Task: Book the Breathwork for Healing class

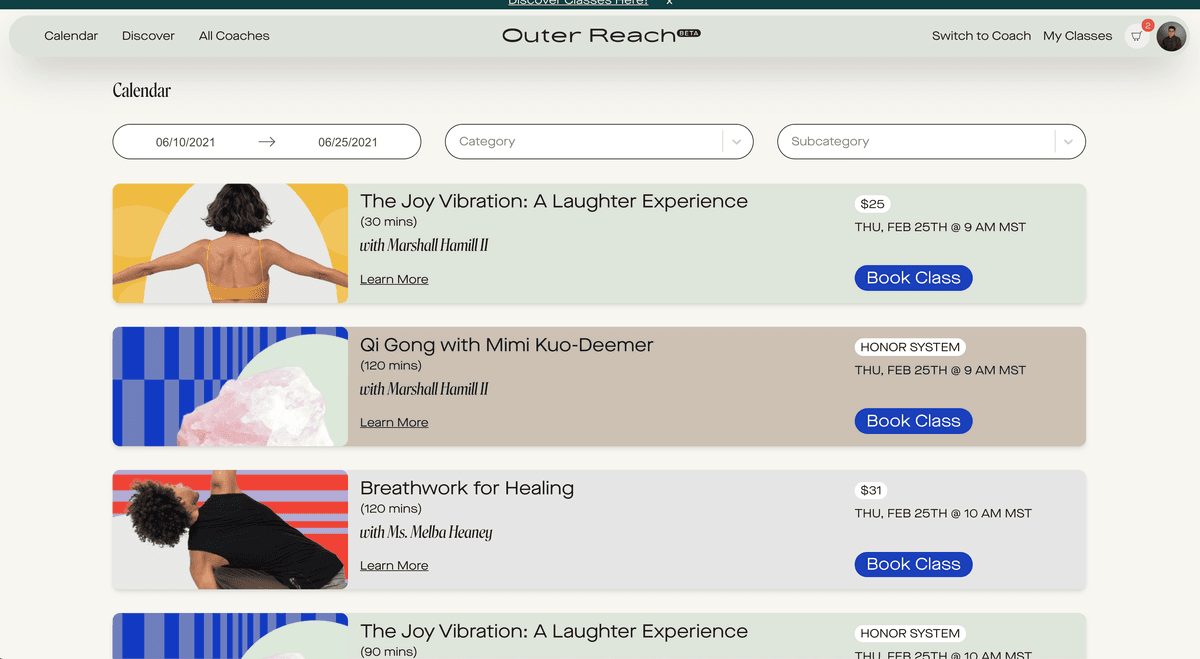Action: [913, 564]
